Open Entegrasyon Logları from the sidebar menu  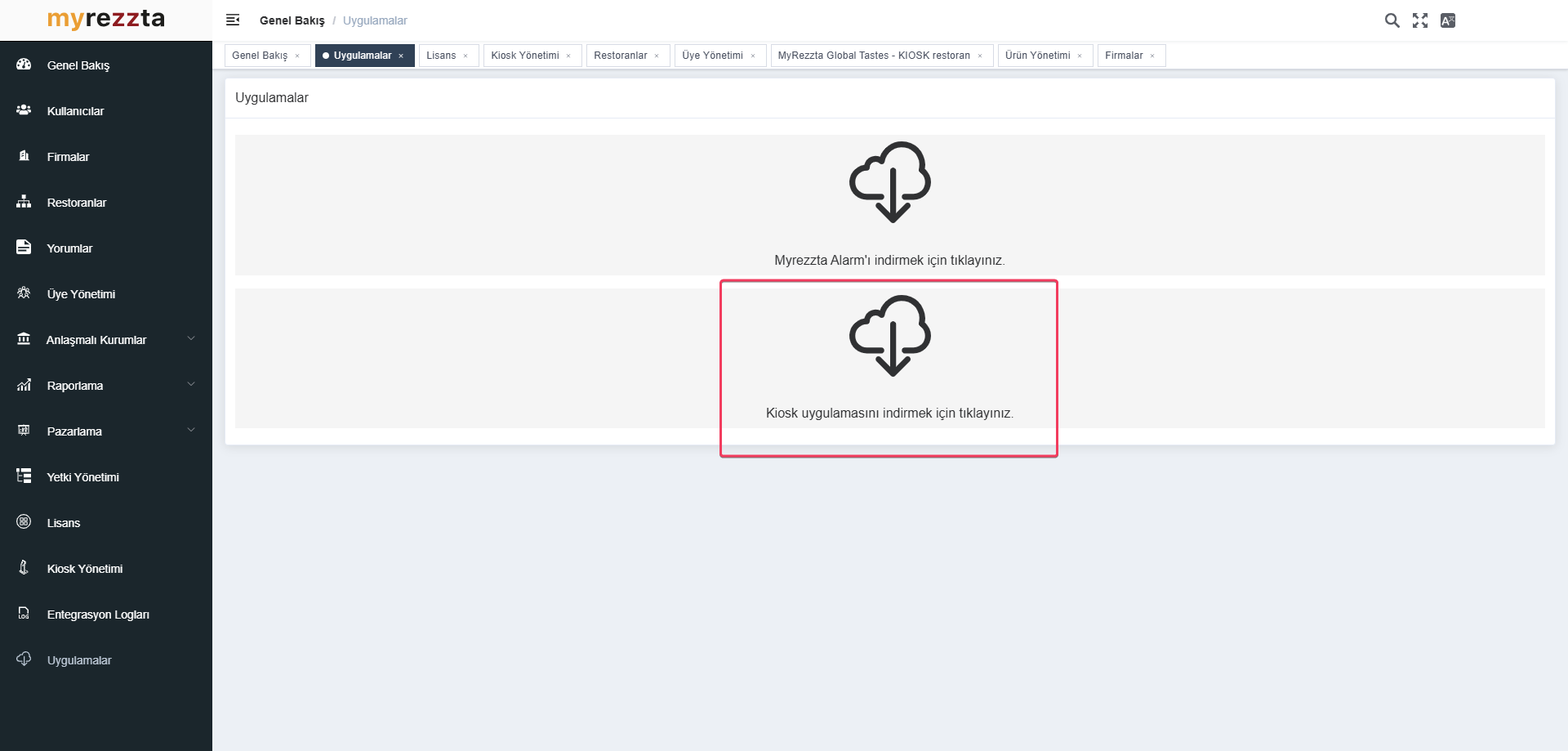click(106, 614)
